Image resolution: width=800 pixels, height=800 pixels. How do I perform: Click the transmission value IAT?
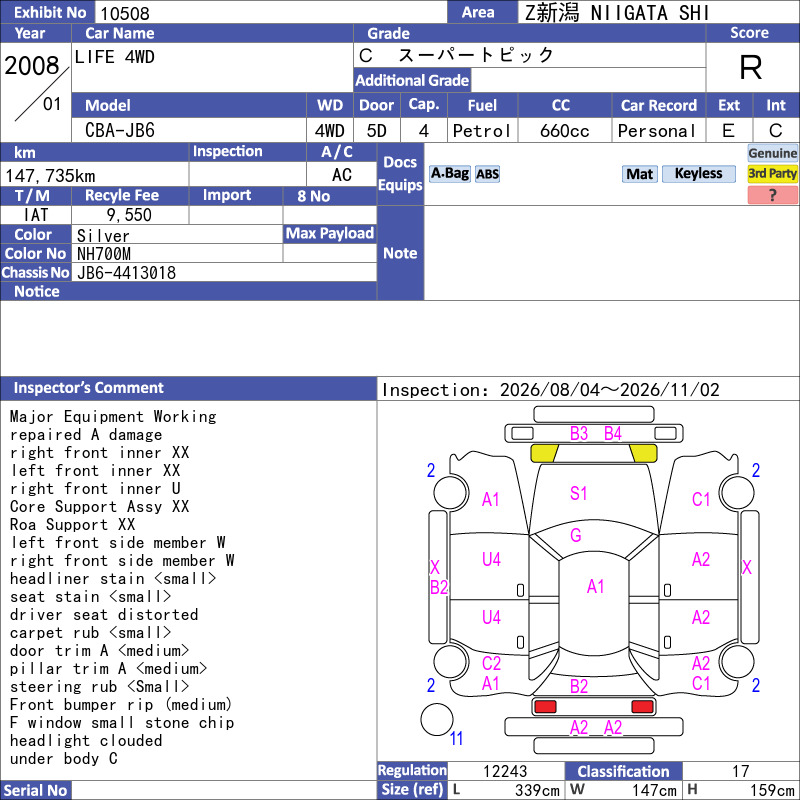point(36,215)
